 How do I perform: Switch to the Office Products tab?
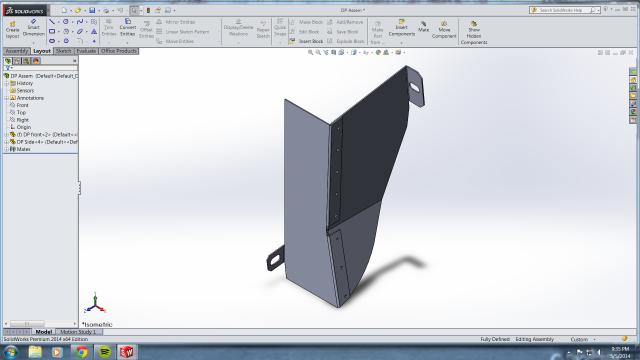[119, 51]
